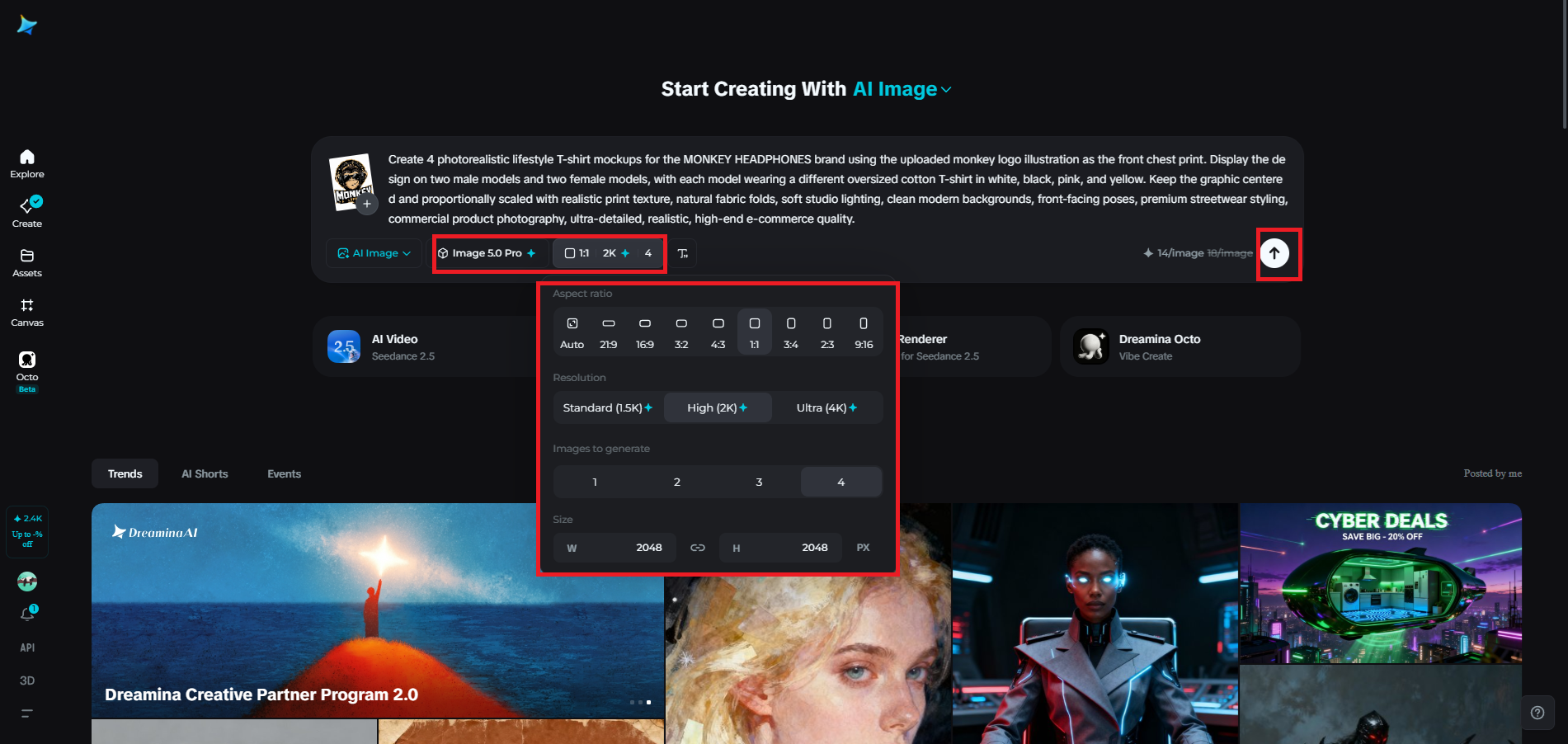
Task: Switch to Ultra (4K) resolution
Action: click(x=827, y=407)
